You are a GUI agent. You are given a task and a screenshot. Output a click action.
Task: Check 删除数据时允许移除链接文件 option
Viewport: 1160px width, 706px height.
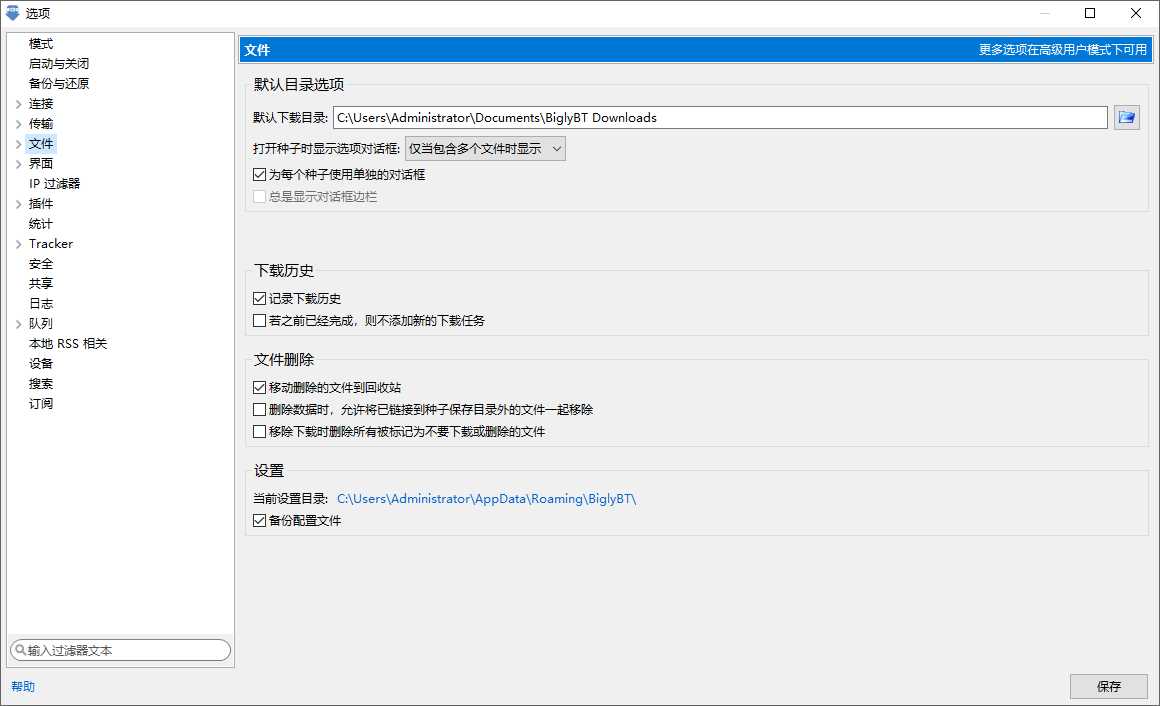(x=259, y=409)
